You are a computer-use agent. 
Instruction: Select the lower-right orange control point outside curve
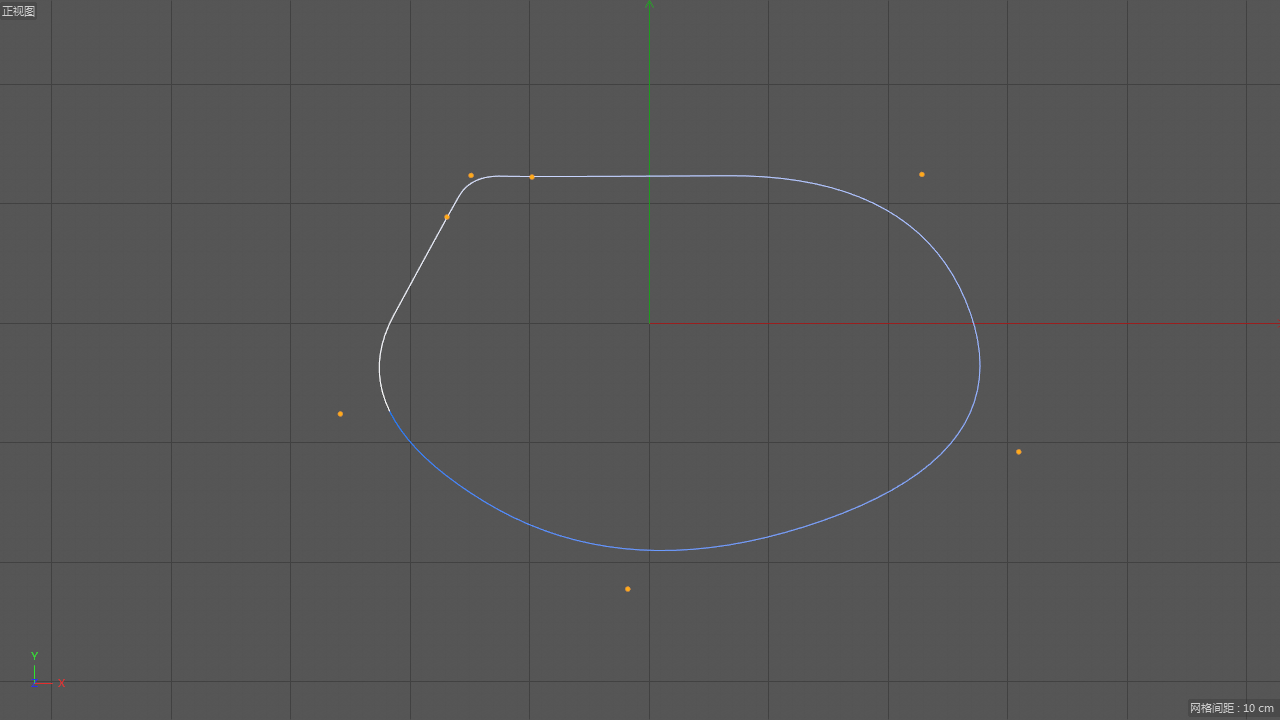(1019, 452)
